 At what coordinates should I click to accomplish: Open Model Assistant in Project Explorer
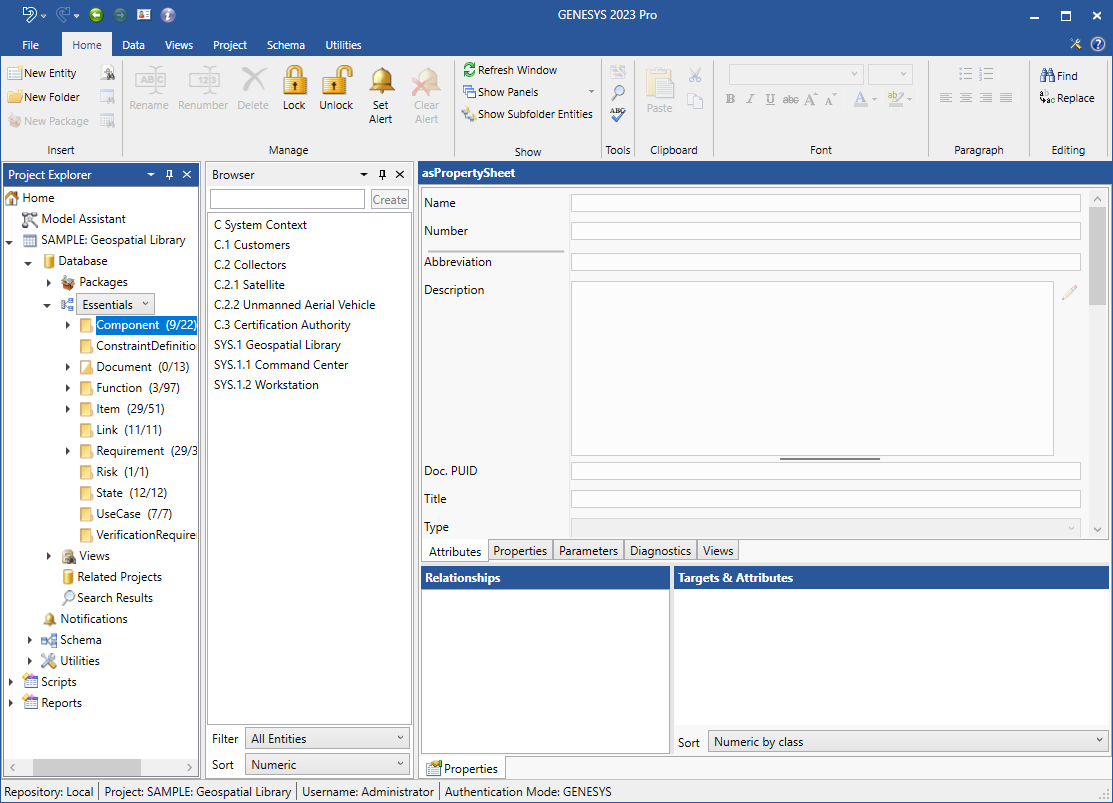click(74, 219)
